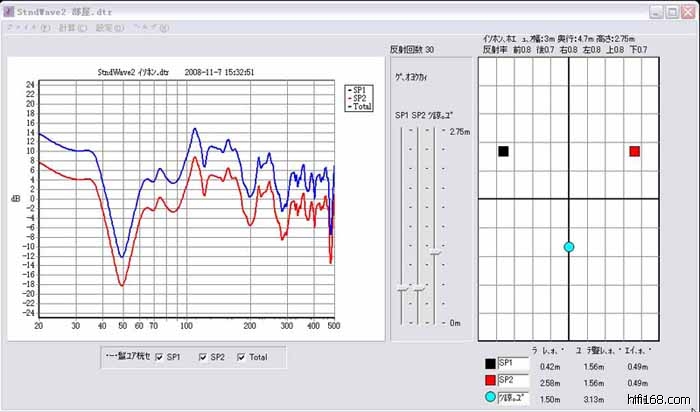Uncheck the Total curve checkbox
This screenshot has height=412, width=700.
pos(242,357)
